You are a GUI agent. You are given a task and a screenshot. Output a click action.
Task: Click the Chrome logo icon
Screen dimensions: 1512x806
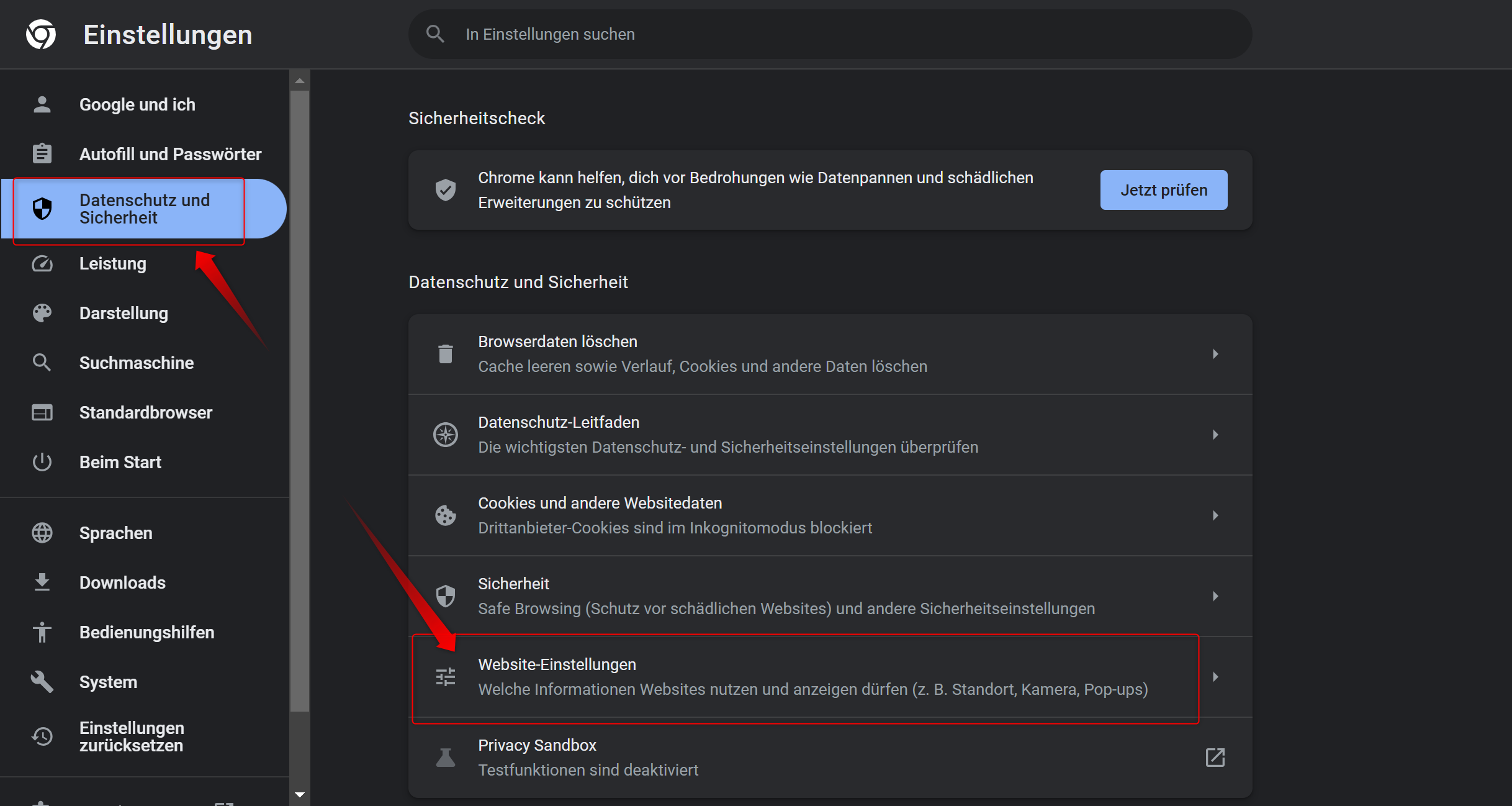(x=41, y=34)
